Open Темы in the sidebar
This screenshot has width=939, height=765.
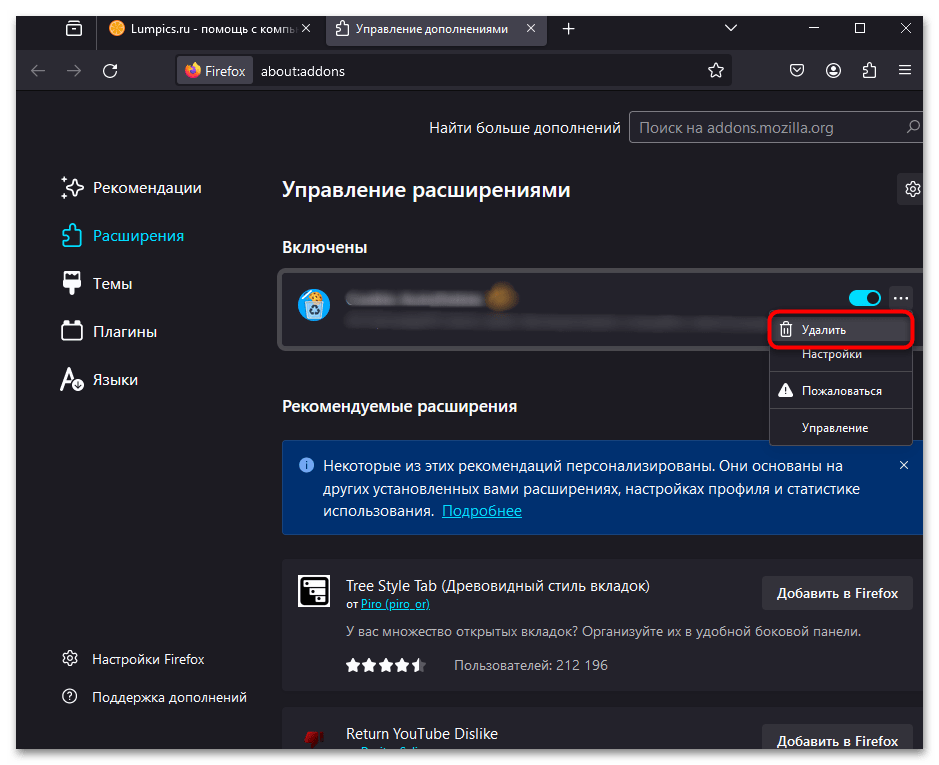click(97, 283)
